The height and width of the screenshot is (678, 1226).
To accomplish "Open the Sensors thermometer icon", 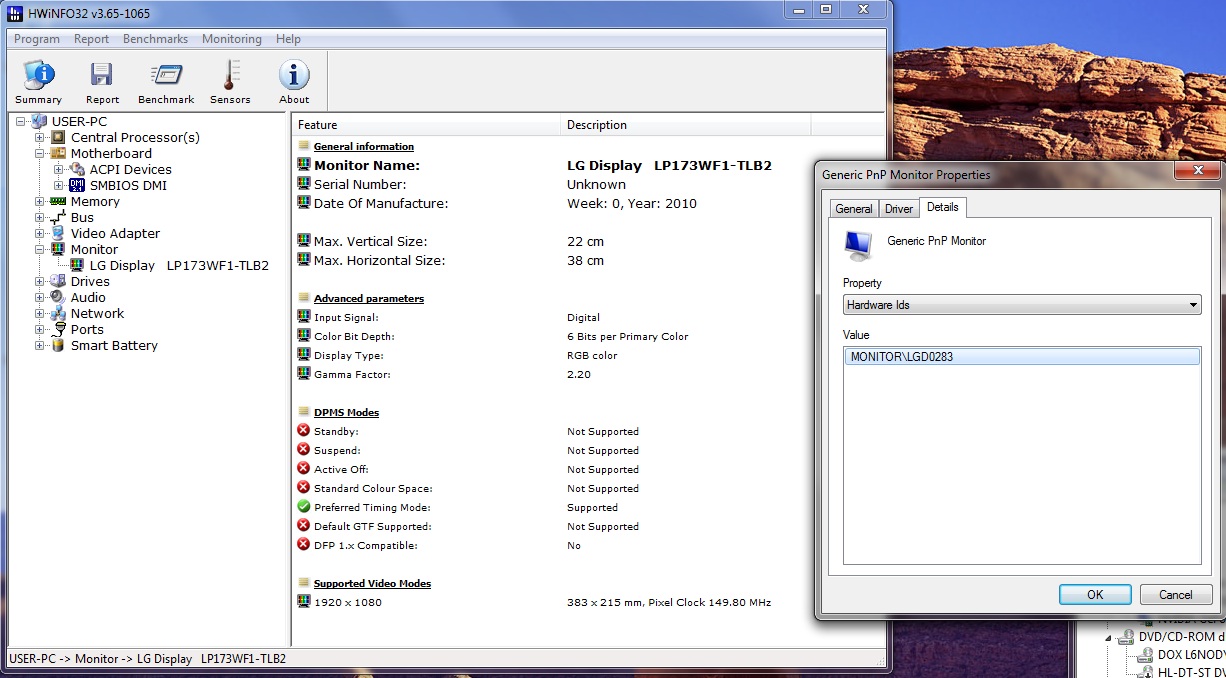I will click(x=230, y=82).
